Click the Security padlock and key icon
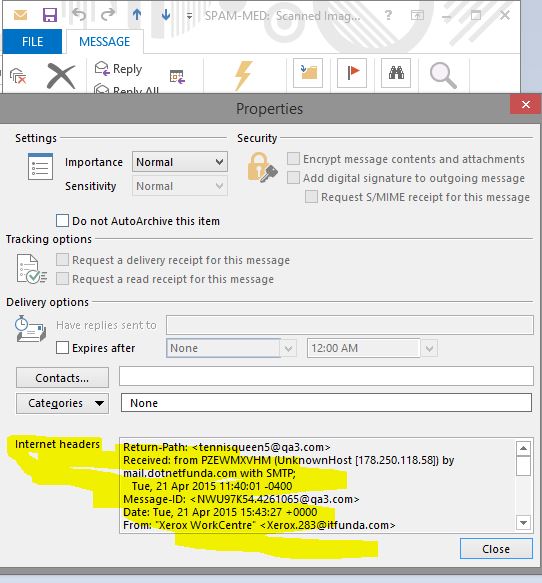 click(262, 168)
